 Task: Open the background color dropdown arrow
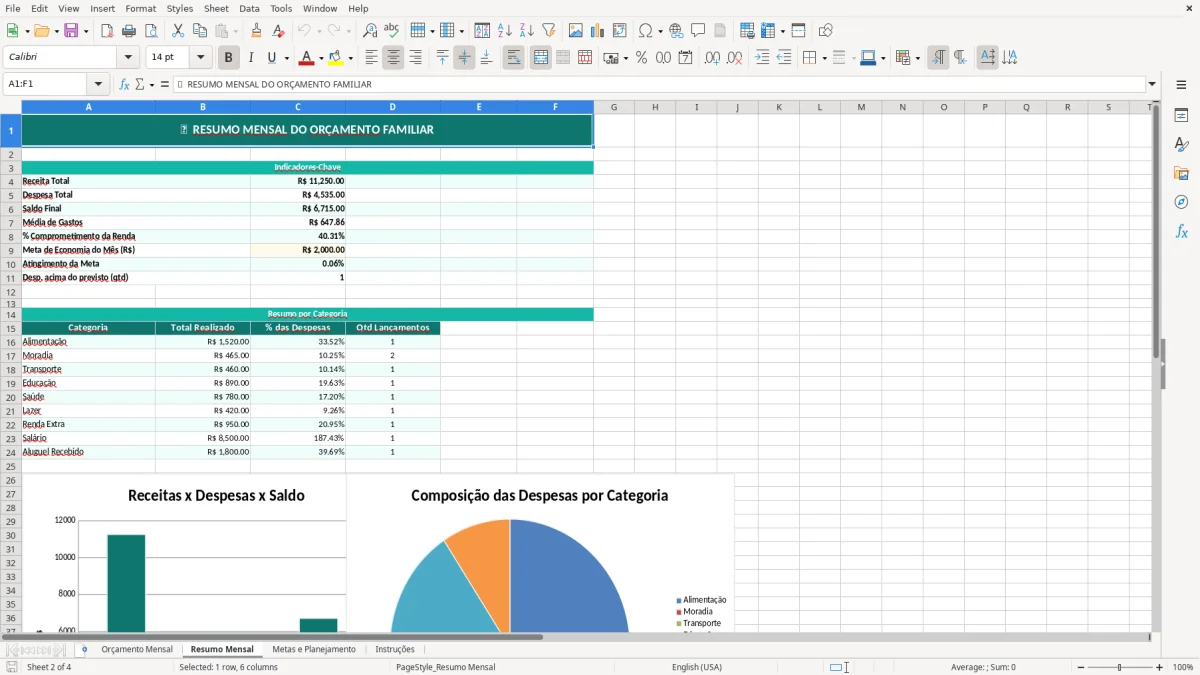click(x=351, y=58)
